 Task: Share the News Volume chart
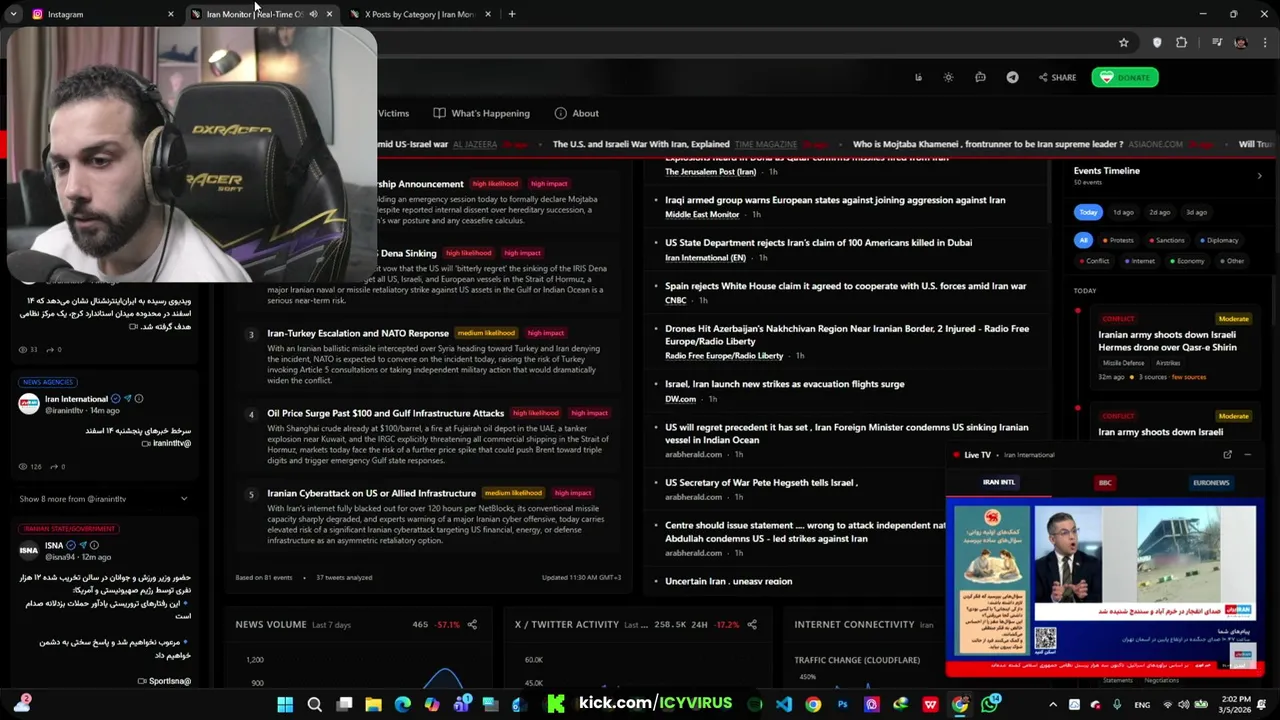472,624
